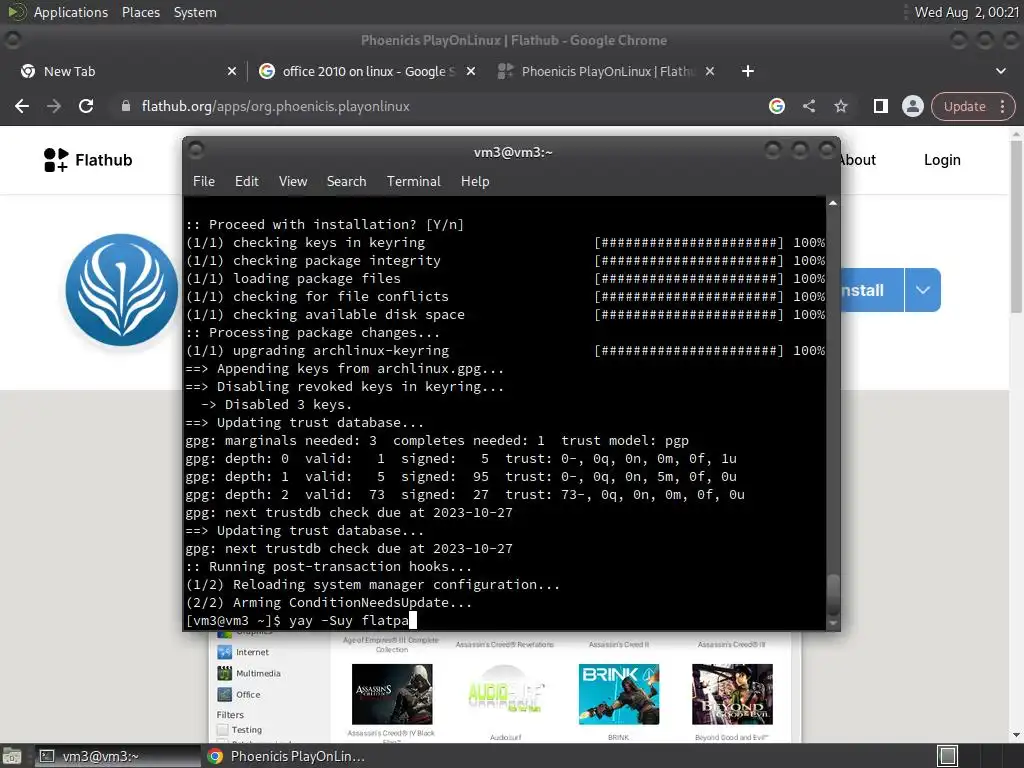The image size is (1024, 768).
Task: Open the System menu
Action: 195,12
